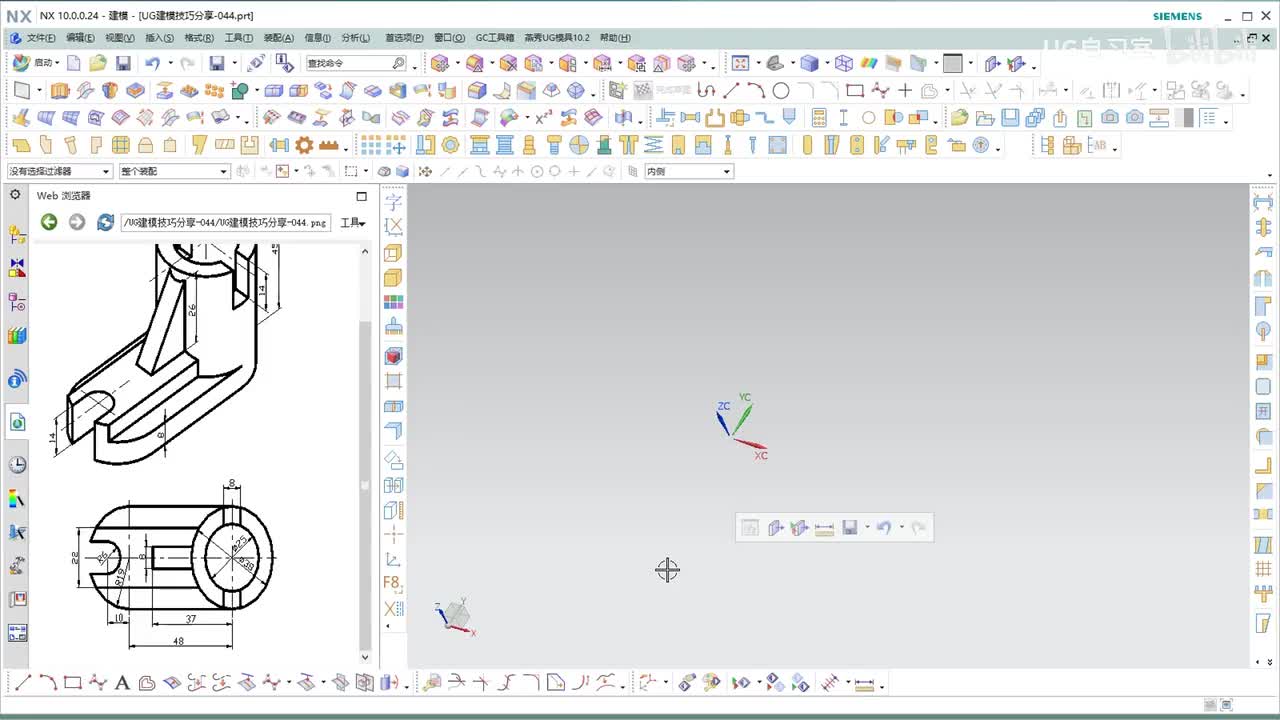Viewport: 1280px width, 720px height.
Task: Open the 启动 dropdown arrow
Action: pyautogui.click(x=57, y=63)
